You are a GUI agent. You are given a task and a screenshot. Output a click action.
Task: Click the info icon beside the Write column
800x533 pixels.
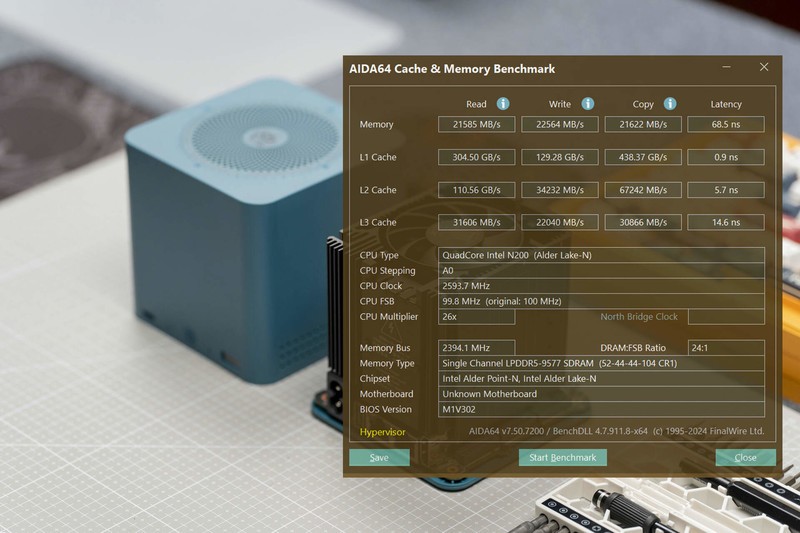point(587,104)
